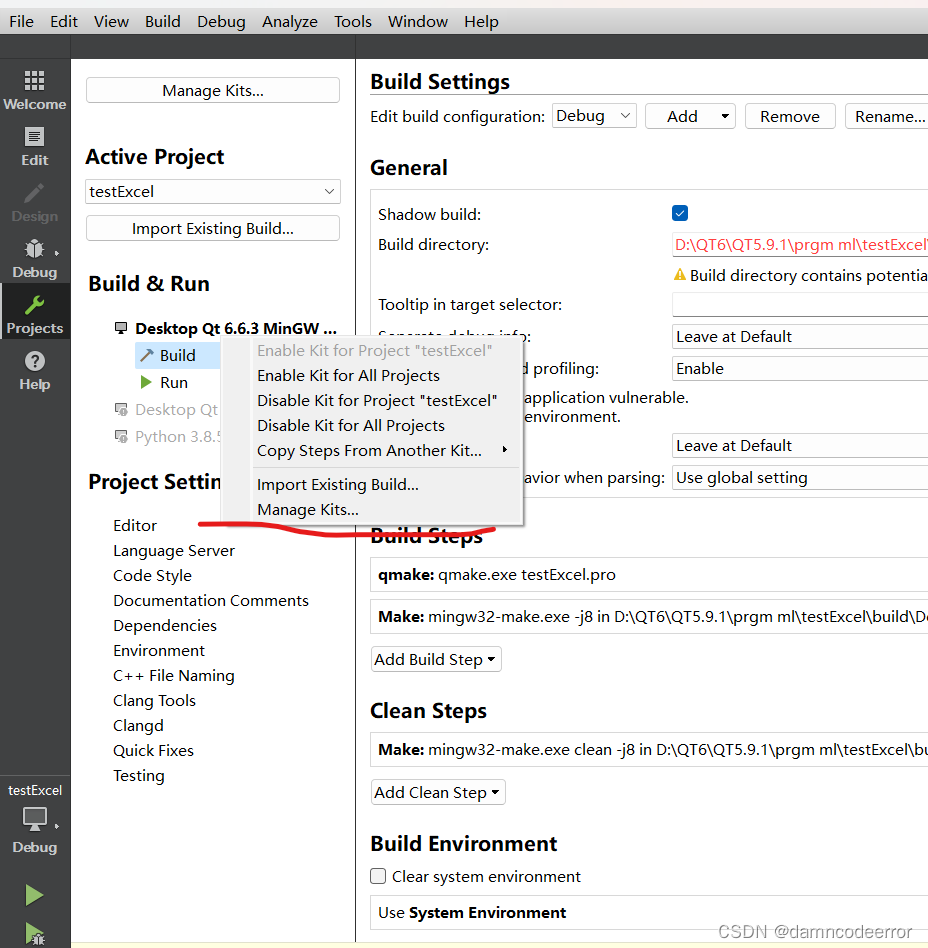Viewport: 928px width, 948px height.
Task: Run the project with green arrow
Action: [34, 895]
